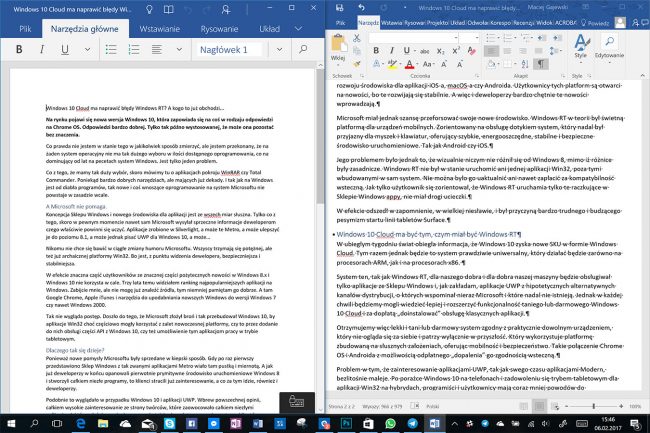Screen dimensions: 650x433
Task: Collapse the desktop Word ribbon arrow
Action: pos(642,75)
